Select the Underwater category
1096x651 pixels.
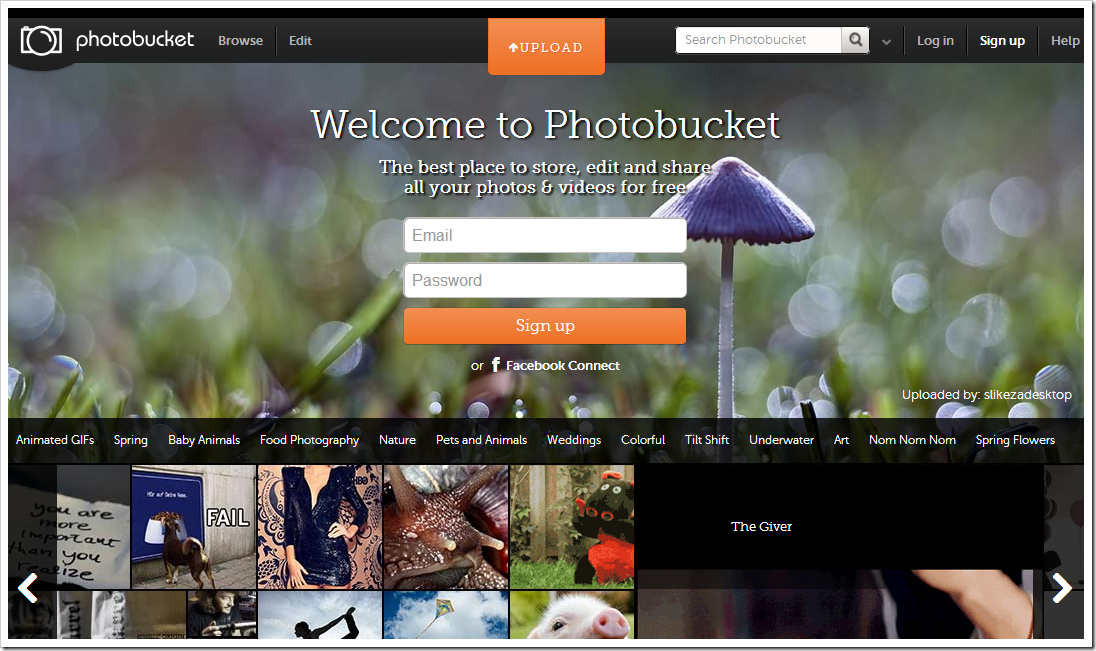pos(781,440)
